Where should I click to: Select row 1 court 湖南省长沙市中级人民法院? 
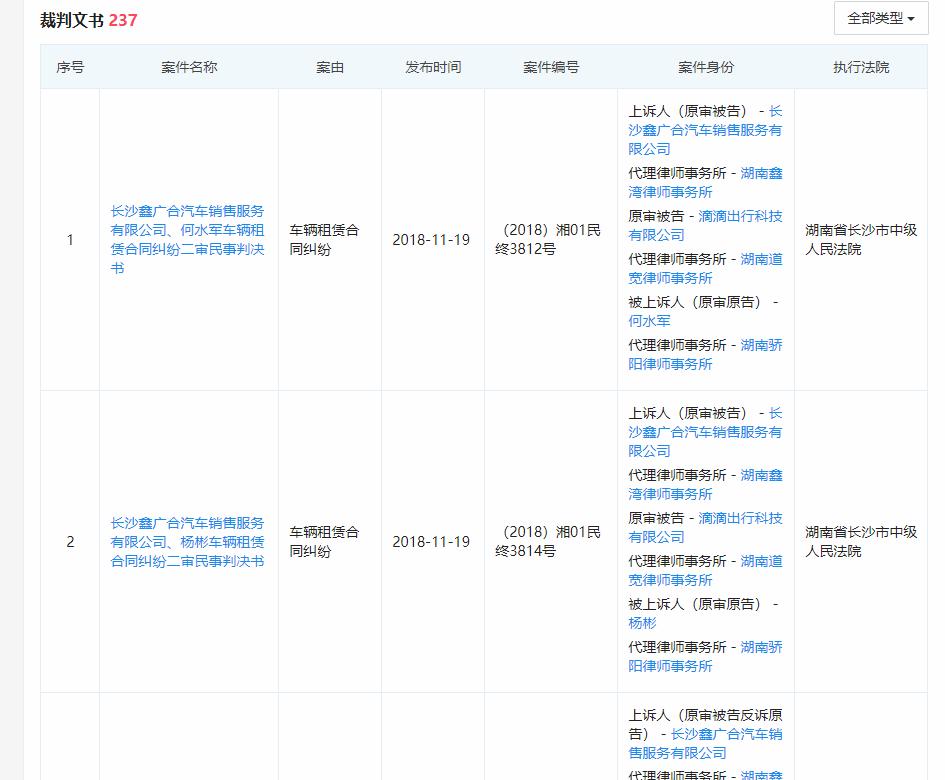[861, 239]
